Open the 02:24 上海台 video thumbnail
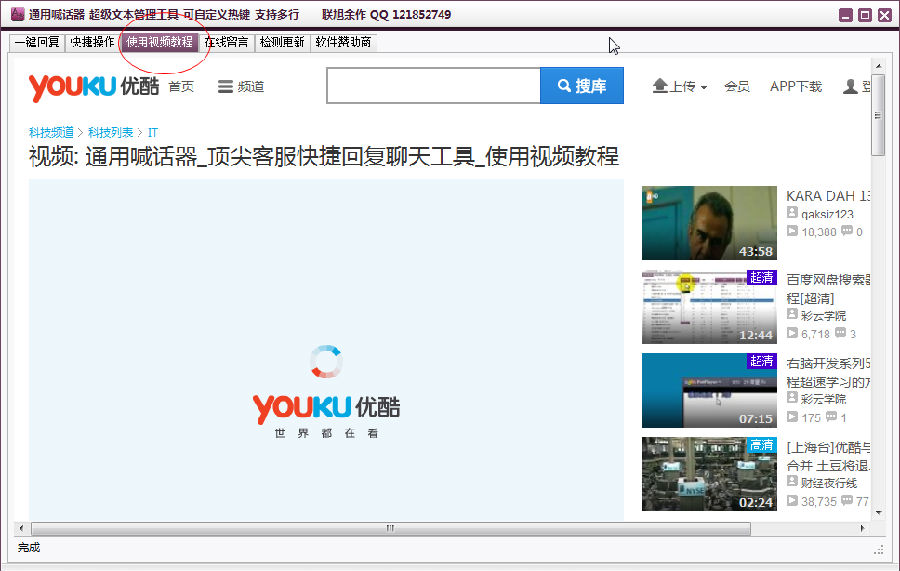This screenshot has width=900, height=571. (709, 474)
